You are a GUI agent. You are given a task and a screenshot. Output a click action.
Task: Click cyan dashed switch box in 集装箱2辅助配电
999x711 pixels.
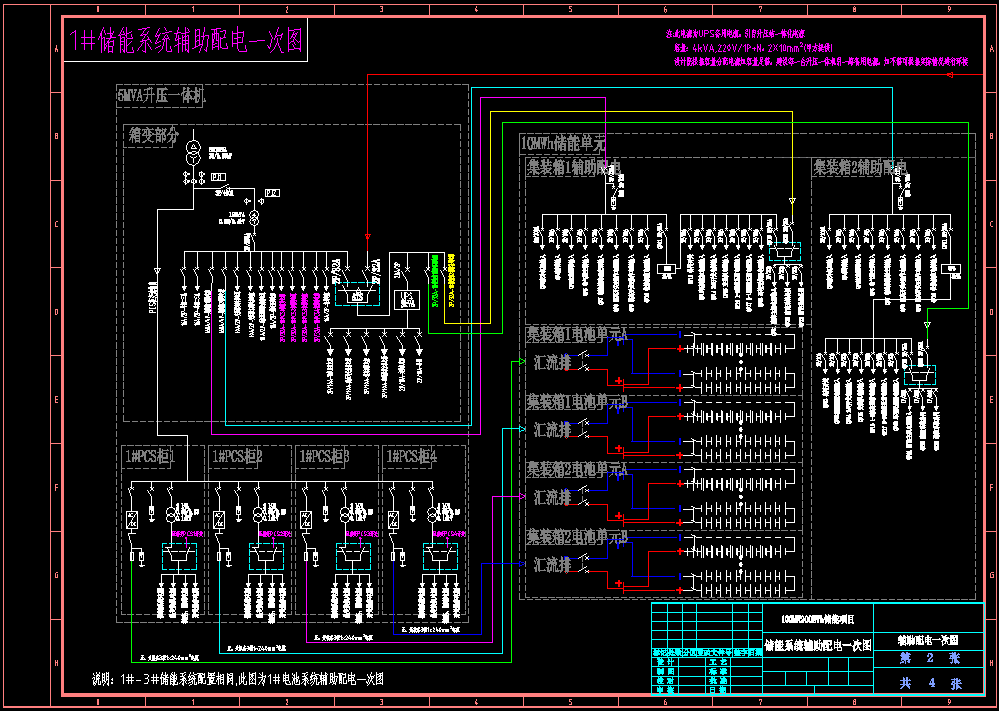[920, 375]
